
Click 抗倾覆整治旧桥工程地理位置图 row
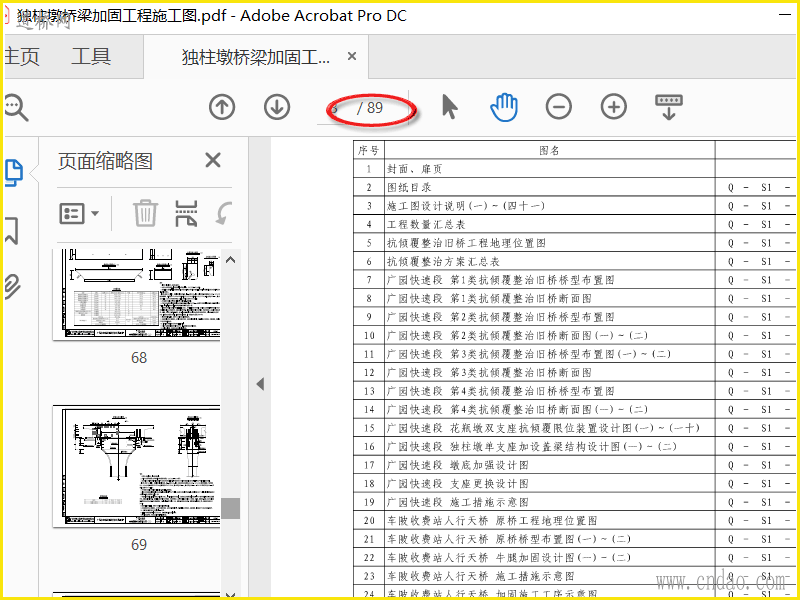(574, 243)
